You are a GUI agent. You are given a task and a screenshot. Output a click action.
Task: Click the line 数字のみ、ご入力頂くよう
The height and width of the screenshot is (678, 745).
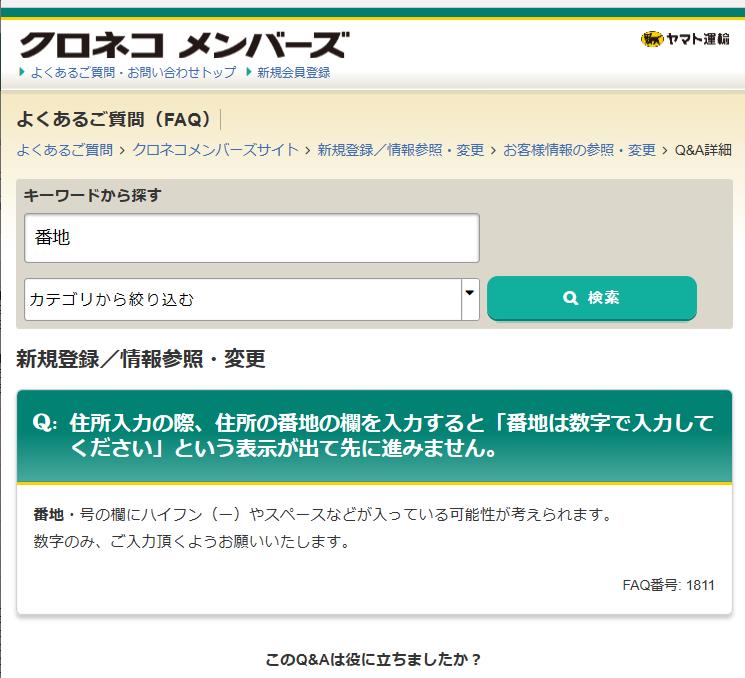(x=191, y=541)
